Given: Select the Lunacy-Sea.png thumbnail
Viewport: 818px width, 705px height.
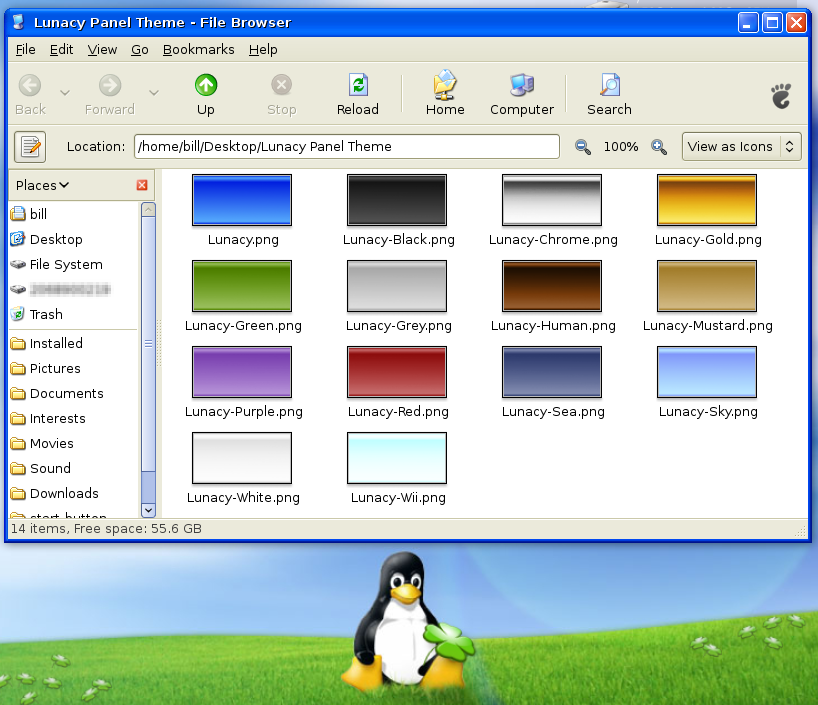Looking at the screenshot, I should [552, 372].
